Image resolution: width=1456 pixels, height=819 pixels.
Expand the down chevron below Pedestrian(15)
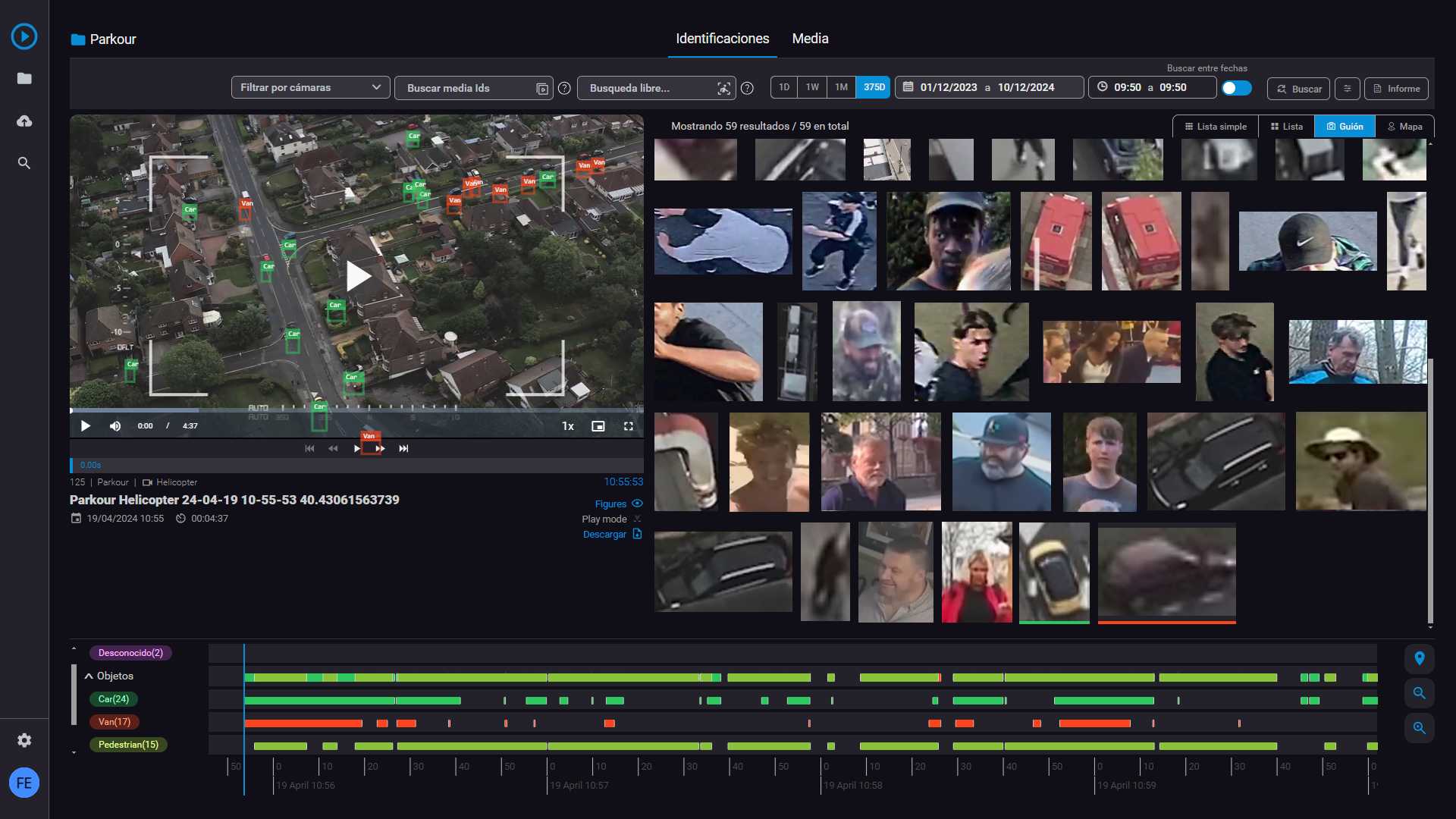74,752
